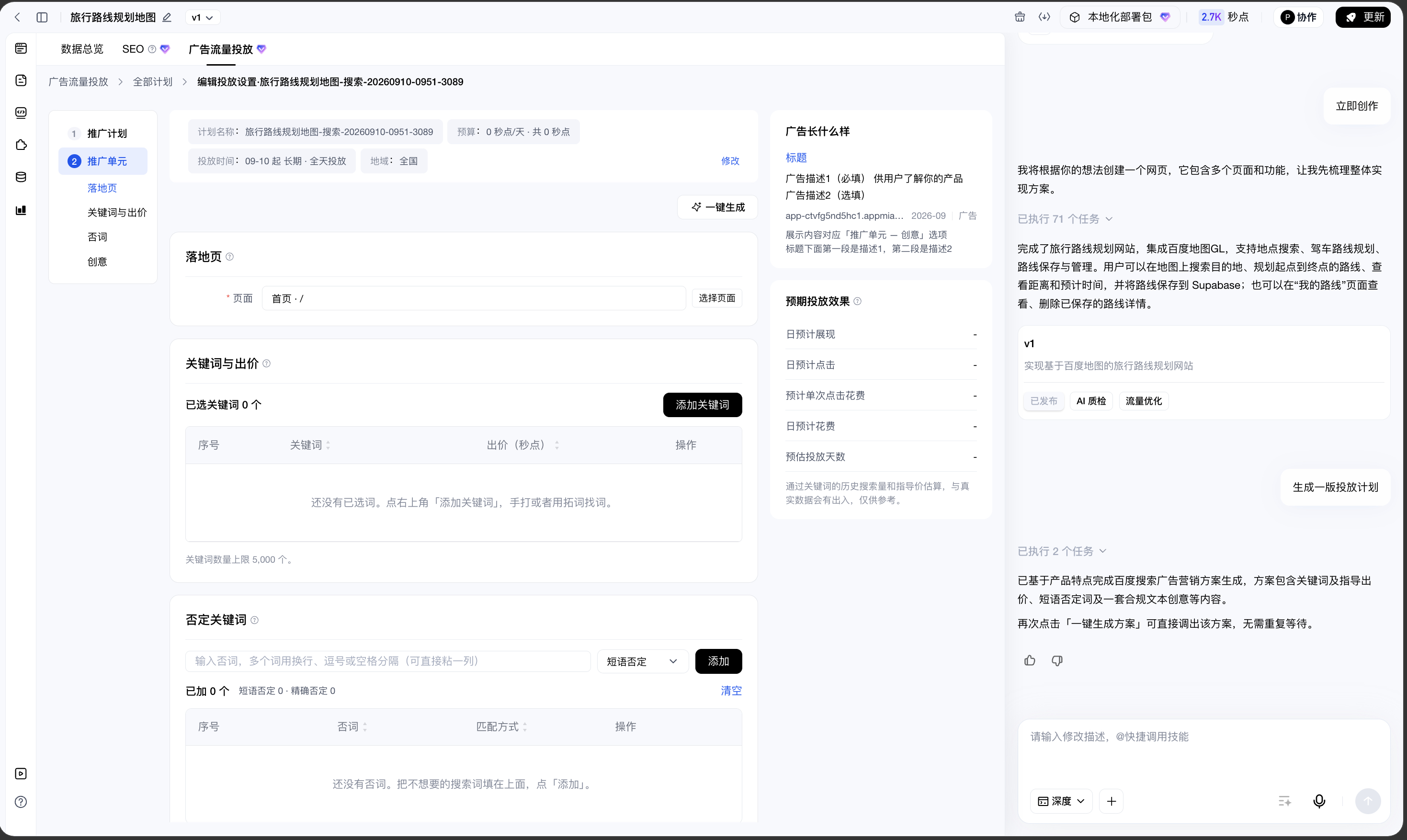Screen dimensions: 1407x840
Task: Click the negative keyword input field
Action: pyautogui.click(x=388, y=661)
